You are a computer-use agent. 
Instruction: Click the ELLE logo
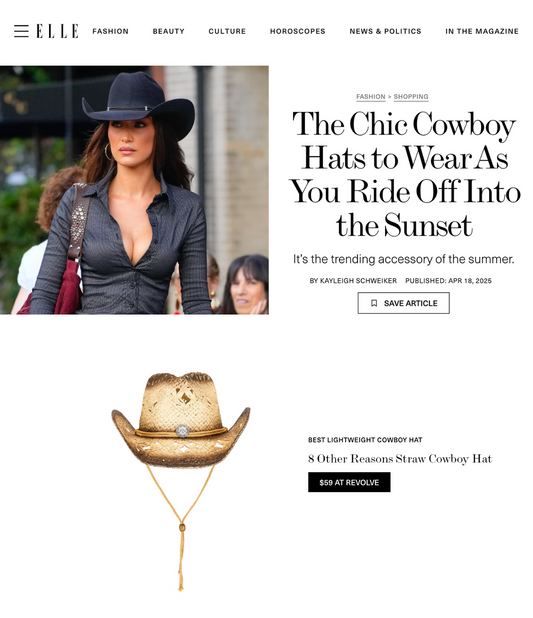[x=58, y=31]
